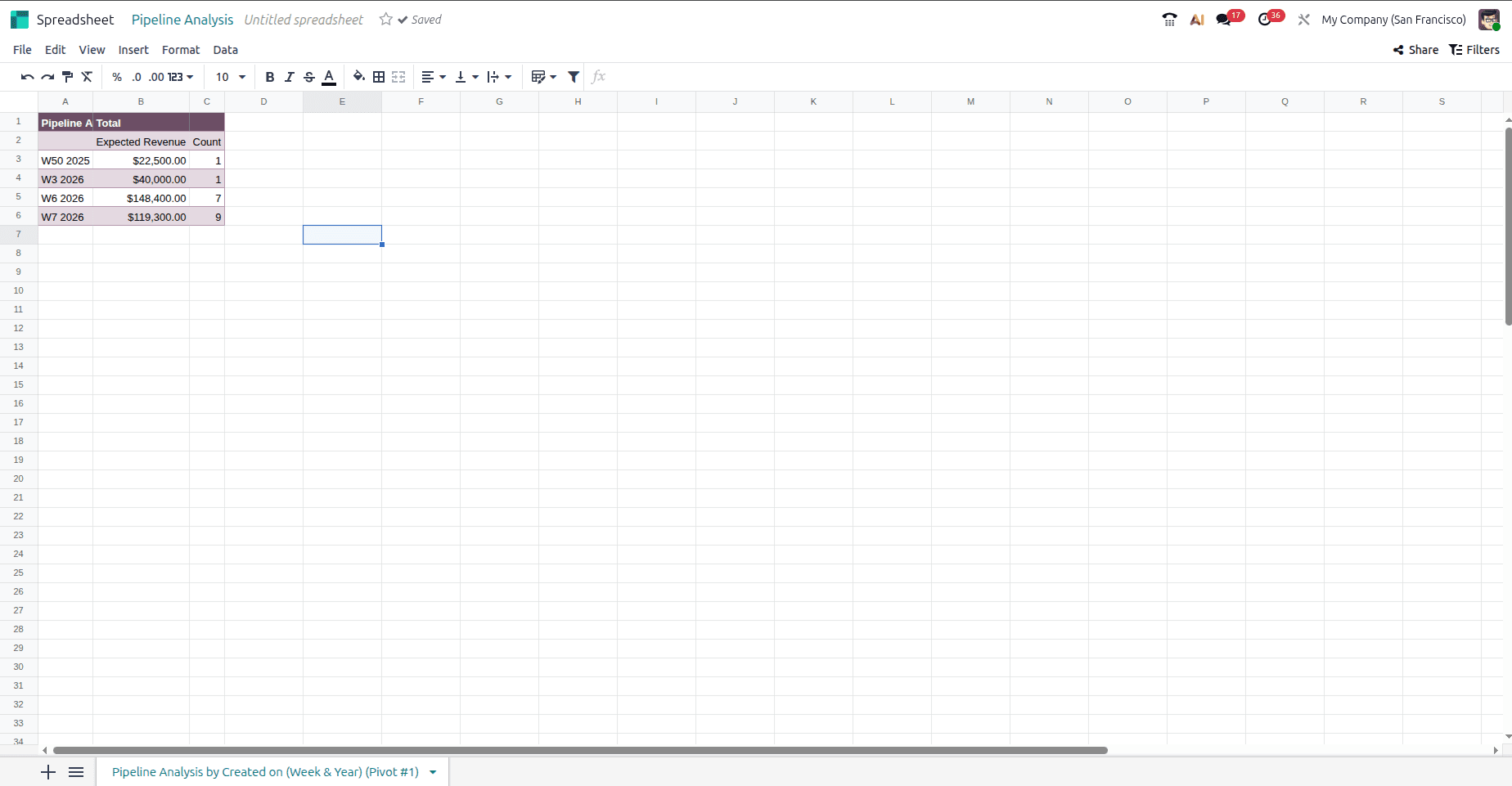Open the Edit menu
Screen dimensions: 1512x786
55,50
